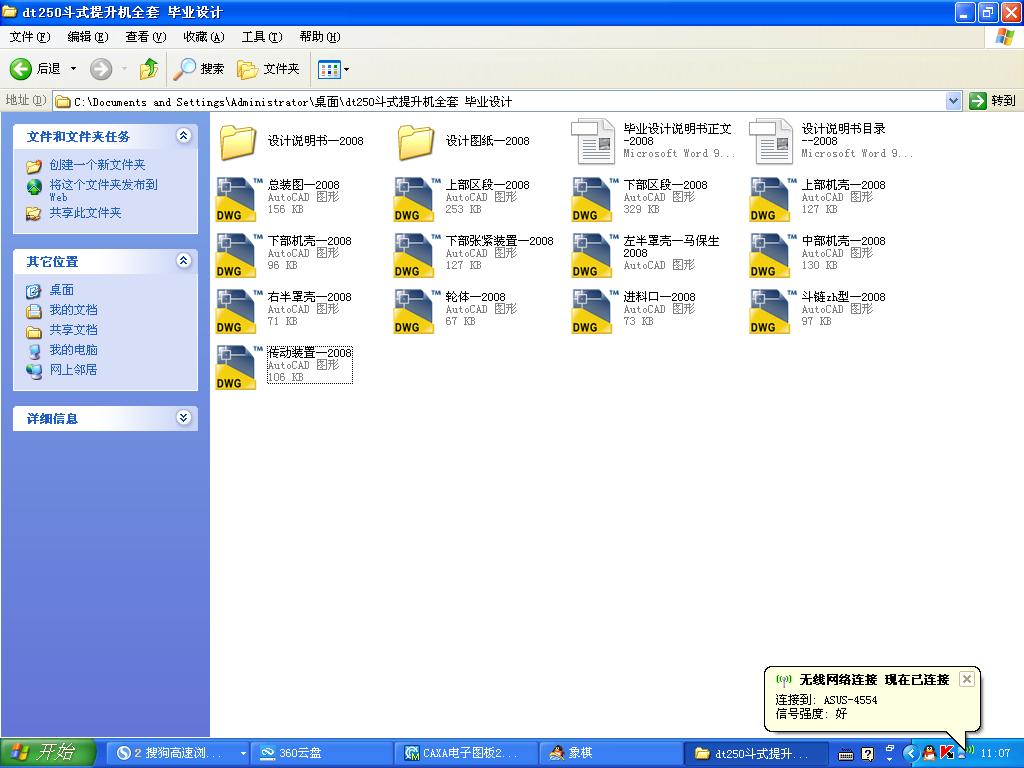Screen dimensions: 1024x768
Task: Click the Up one level folder icon
Action: [148, 69]
